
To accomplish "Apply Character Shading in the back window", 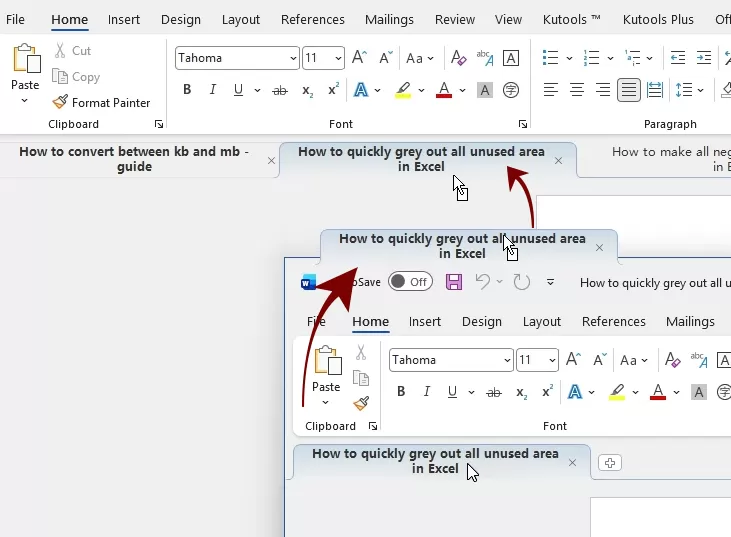I will click(485, 90).
